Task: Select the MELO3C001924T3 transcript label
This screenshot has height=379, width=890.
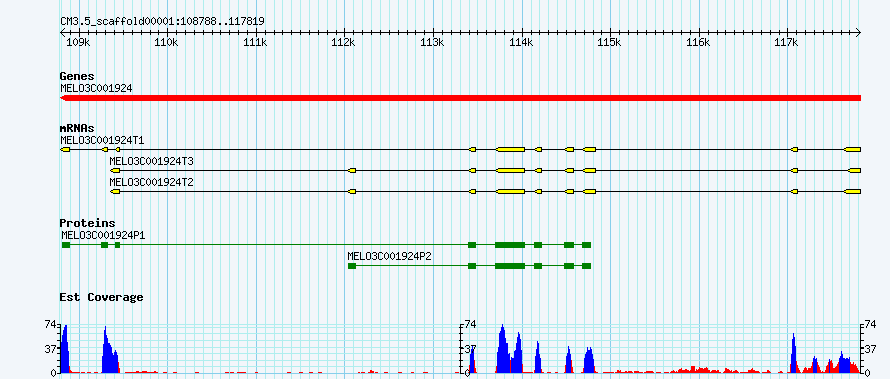Action: point(151,161)
